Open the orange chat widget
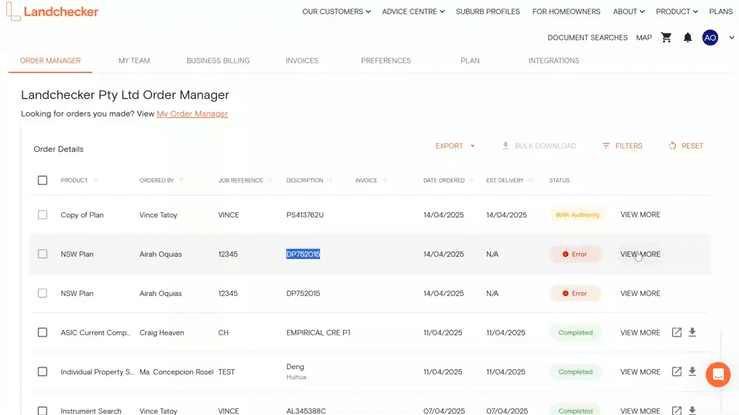The image size is (739, 415). [718, 374]
